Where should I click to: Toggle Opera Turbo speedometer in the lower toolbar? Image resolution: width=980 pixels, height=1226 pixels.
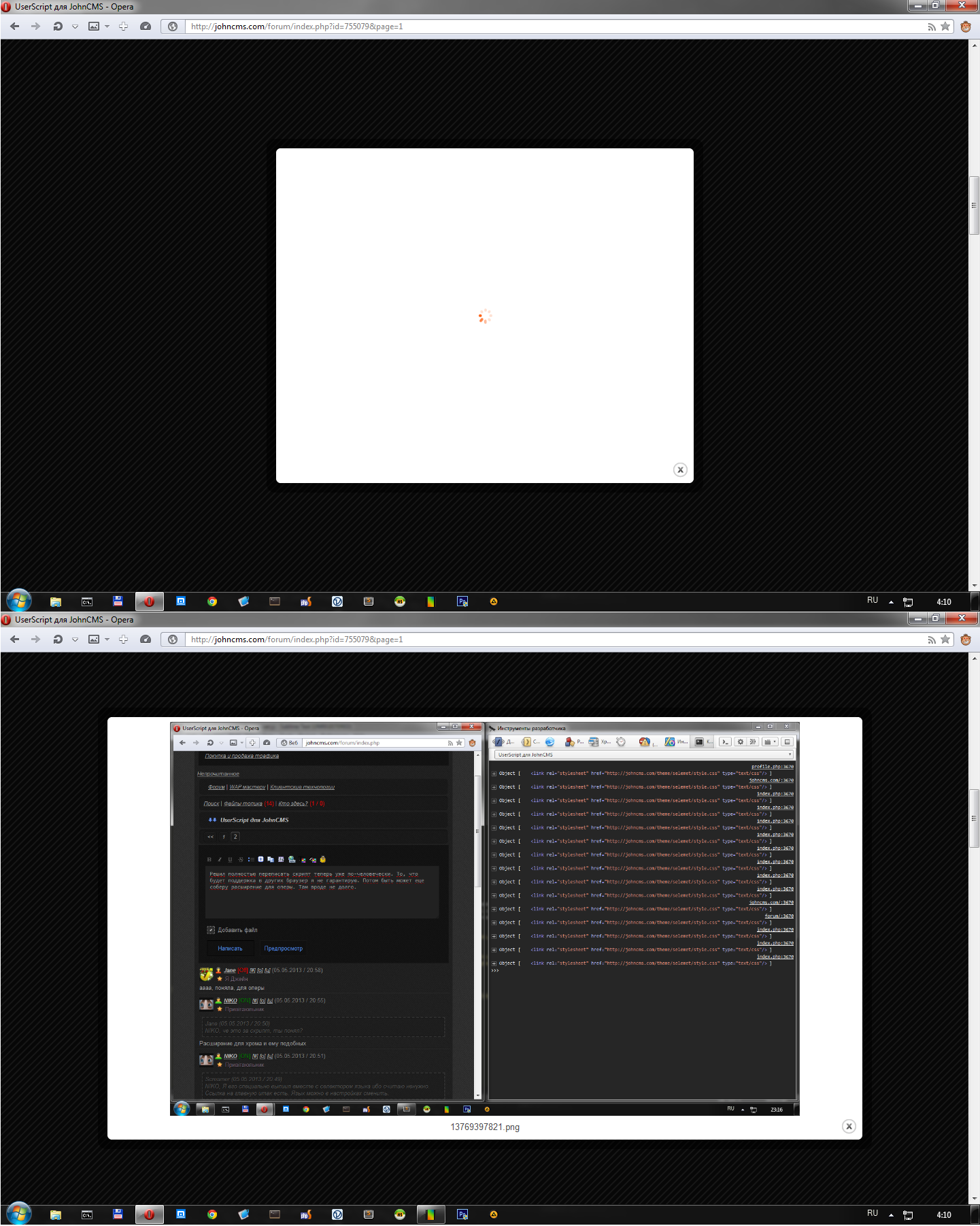coord(146,640)
